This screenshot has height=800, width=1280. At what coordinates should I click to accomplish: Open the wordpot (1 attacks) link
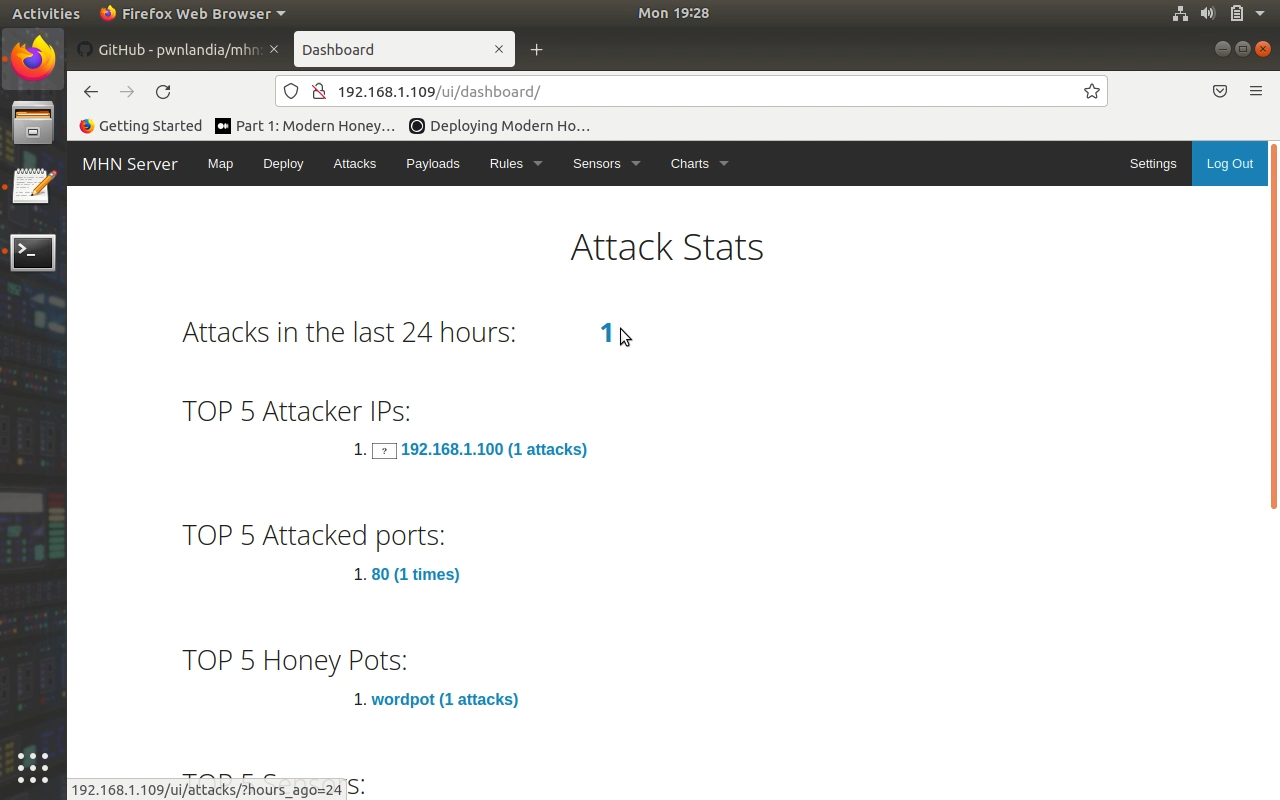point(444,700)
